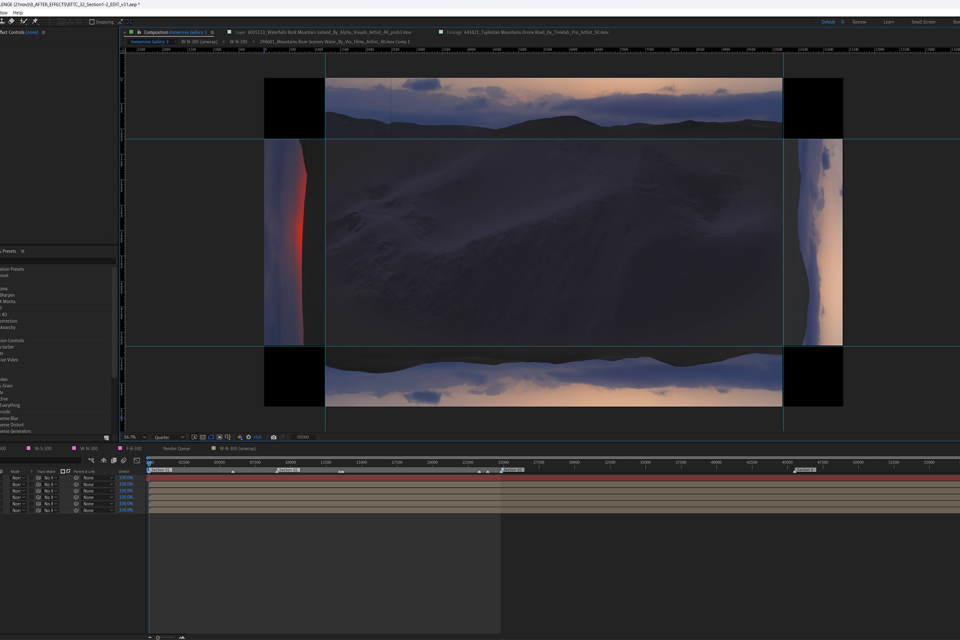Click the exposure reset icon in viewer footer
The height and width of the screenshot is (640, 960).
click(248, 437)
